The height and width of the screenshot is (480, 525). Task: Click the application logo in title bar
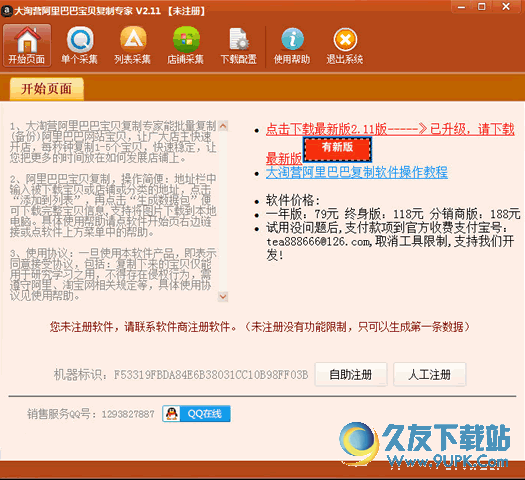tap(7, 11)
